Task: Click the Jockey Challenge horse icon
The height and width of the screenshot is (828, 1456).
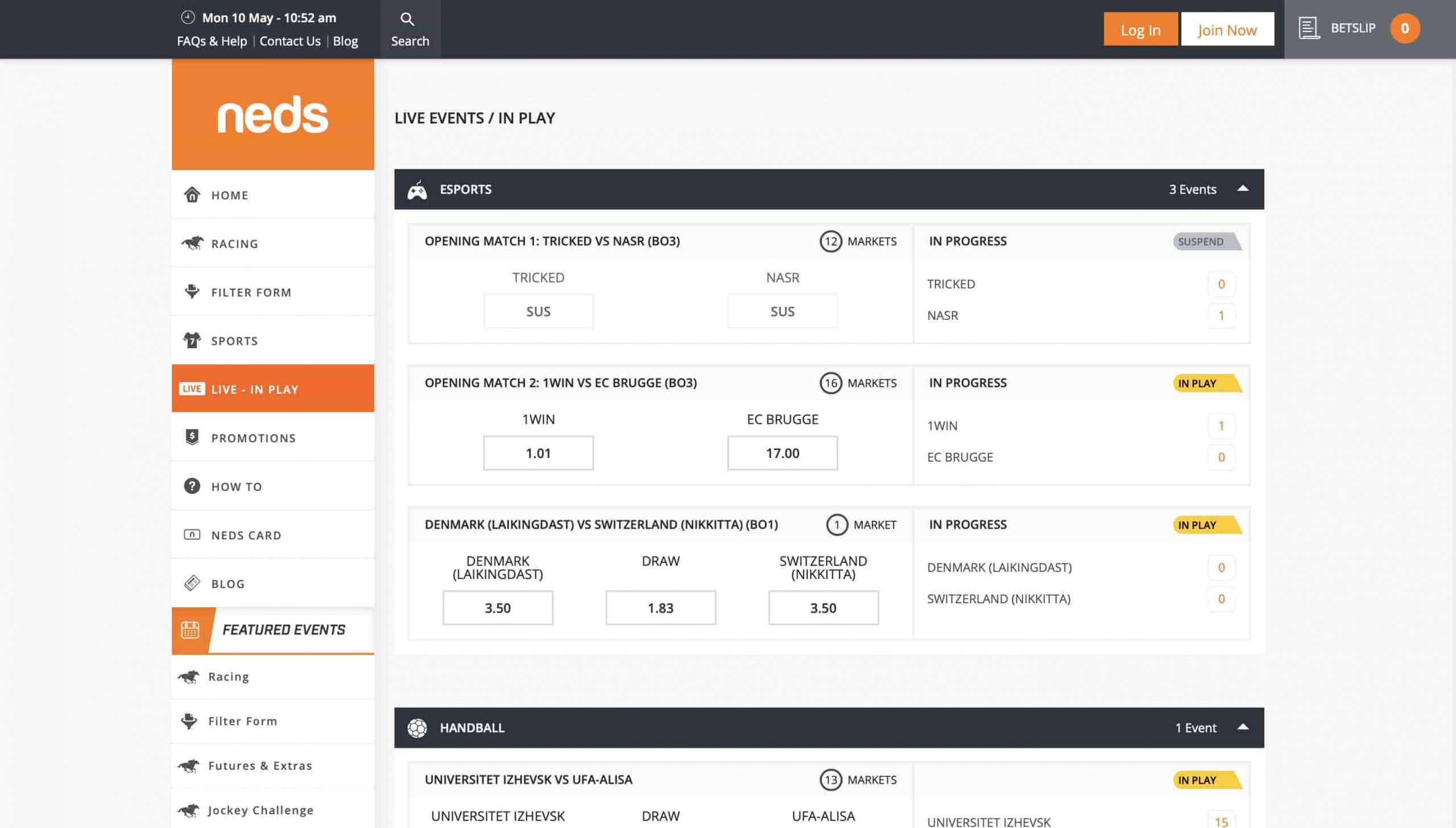Action: click(188, 810)
